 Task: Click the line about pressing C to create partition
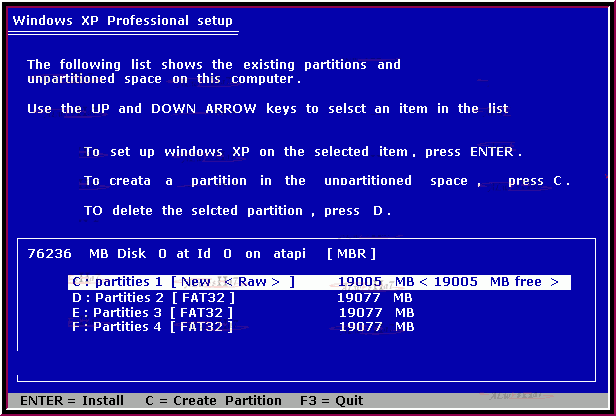tap(327, 181)
